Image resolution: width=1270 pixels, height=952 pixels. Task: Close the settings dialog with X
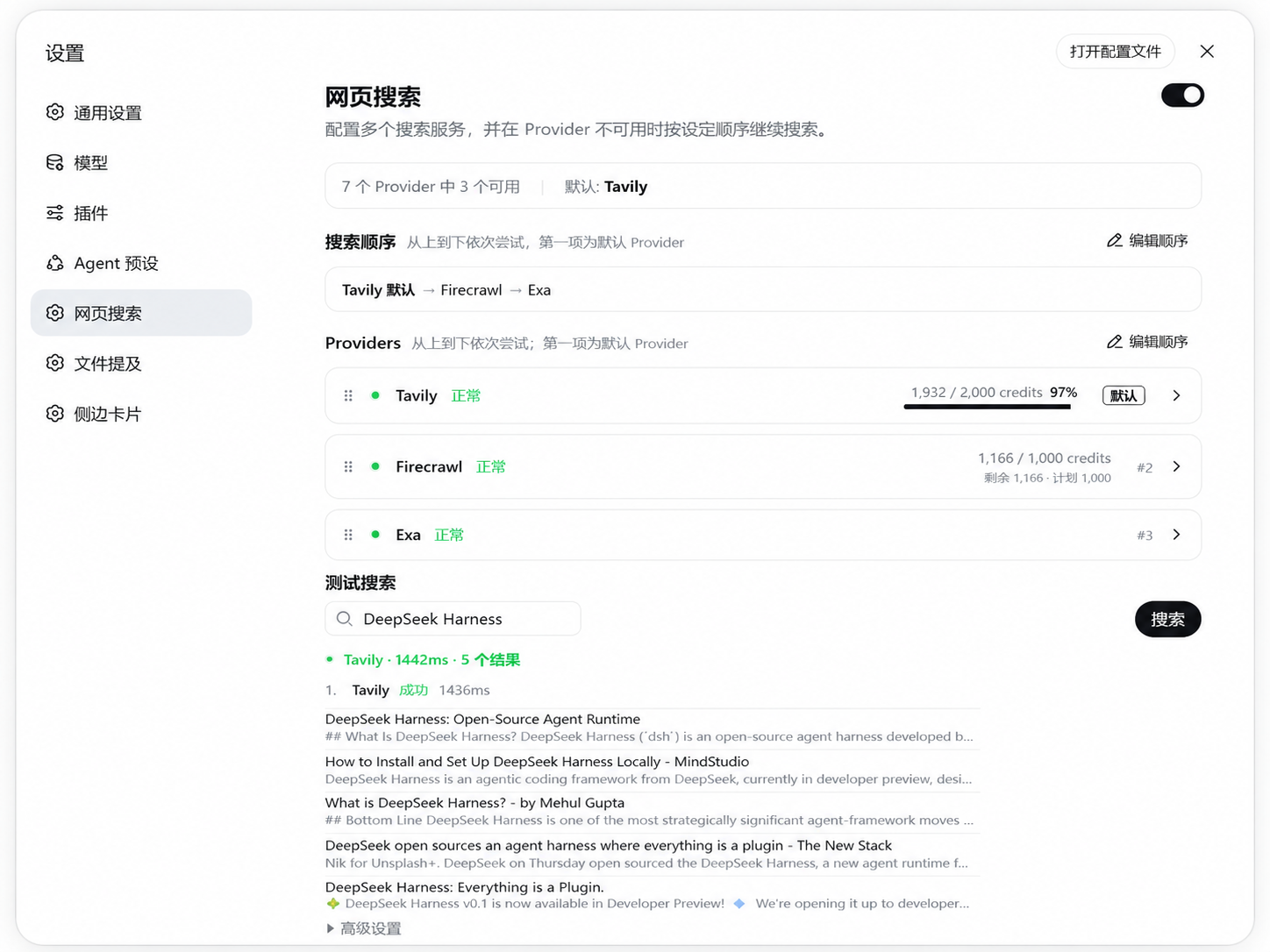[x=1207, y=52]
